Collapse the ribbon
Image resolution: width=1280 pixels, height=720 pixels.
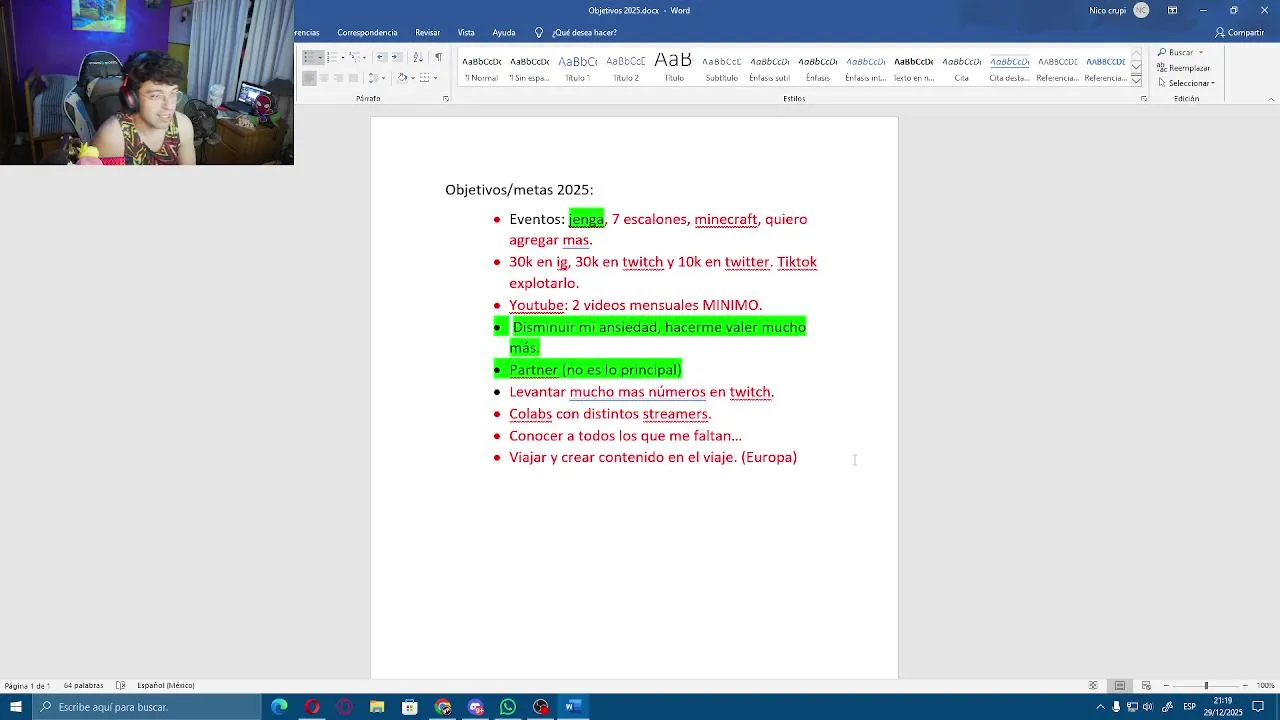point(1271,99)
